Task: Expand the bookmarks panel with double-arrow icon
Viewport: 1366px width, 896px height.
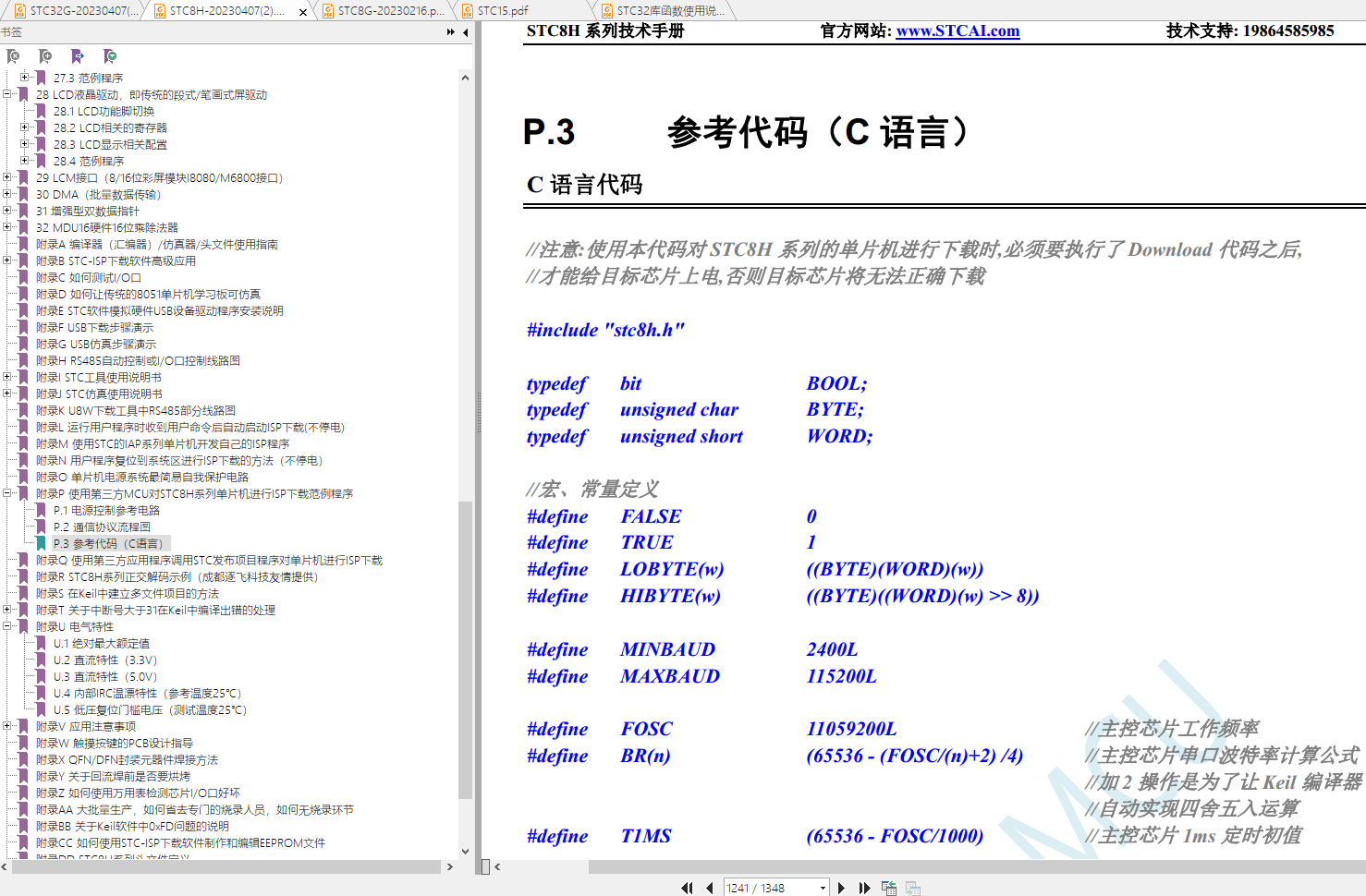Action: (451, 32)
